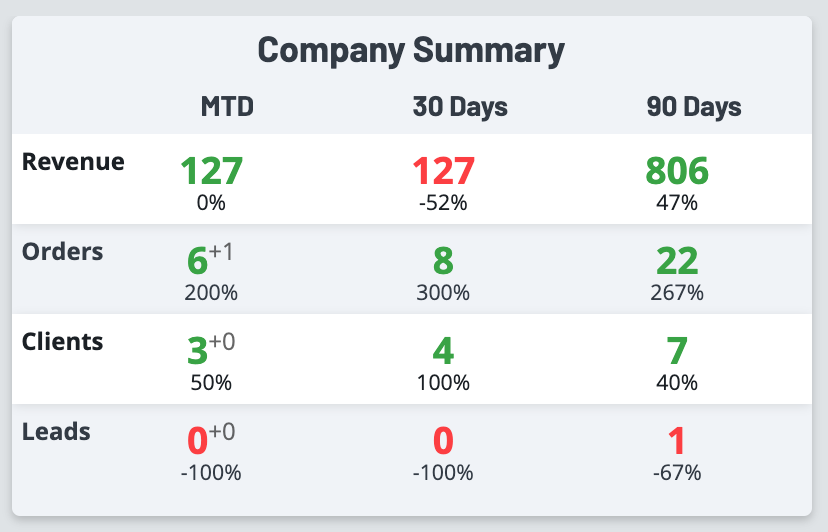Click the red 30 Days Revenue value 127
Image resolution: width=828 pixels, height=532 pixels.
pos(444,170)
